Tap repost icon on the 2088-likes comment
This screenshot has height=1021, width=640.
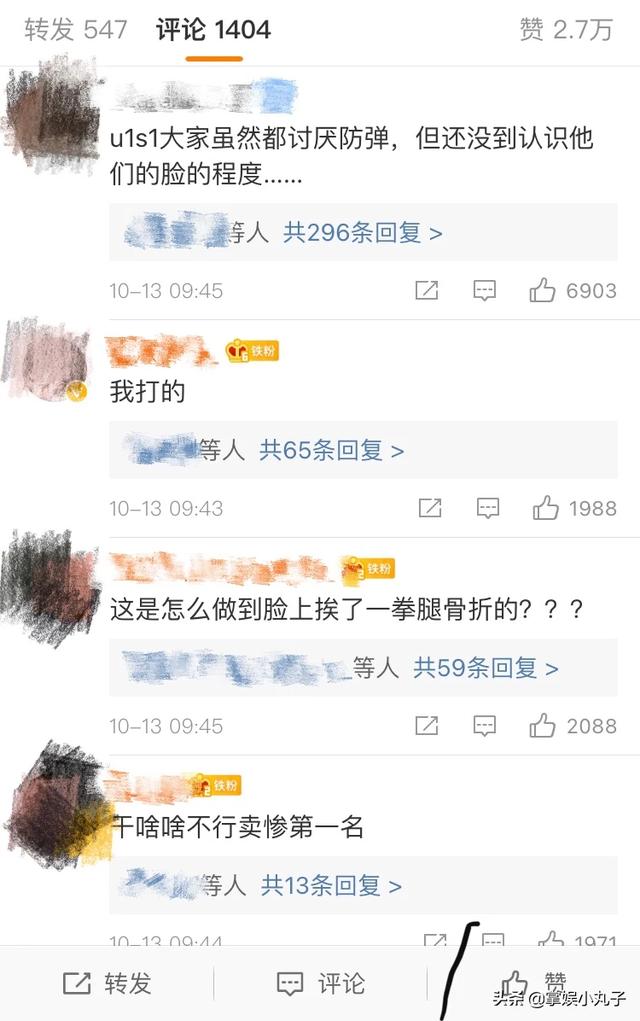426,725
